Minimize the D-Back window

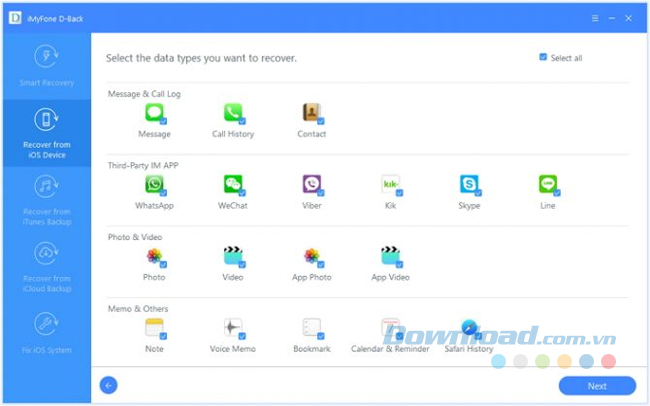(x=612, y=18)
